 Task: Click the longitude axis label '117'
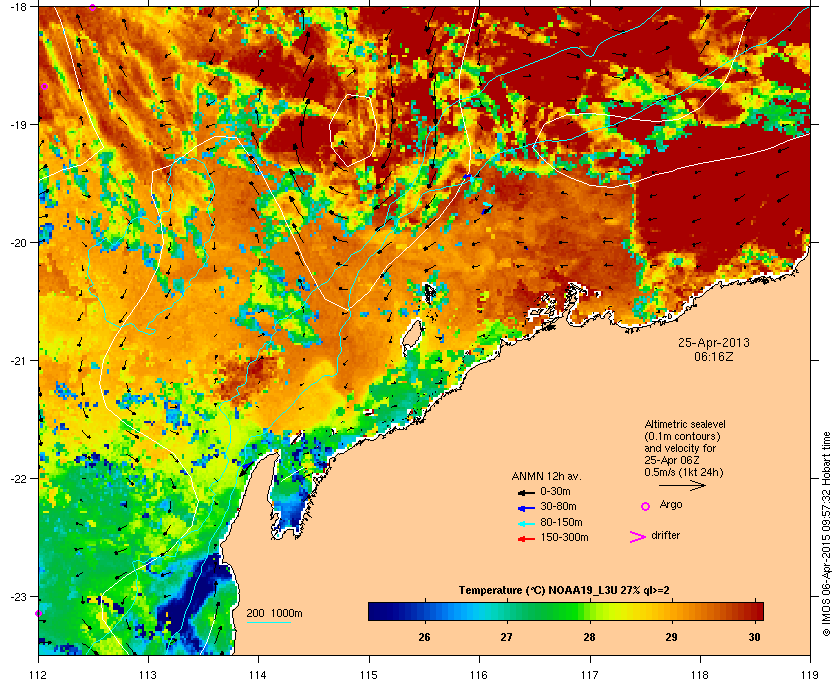tap(589, 674)
